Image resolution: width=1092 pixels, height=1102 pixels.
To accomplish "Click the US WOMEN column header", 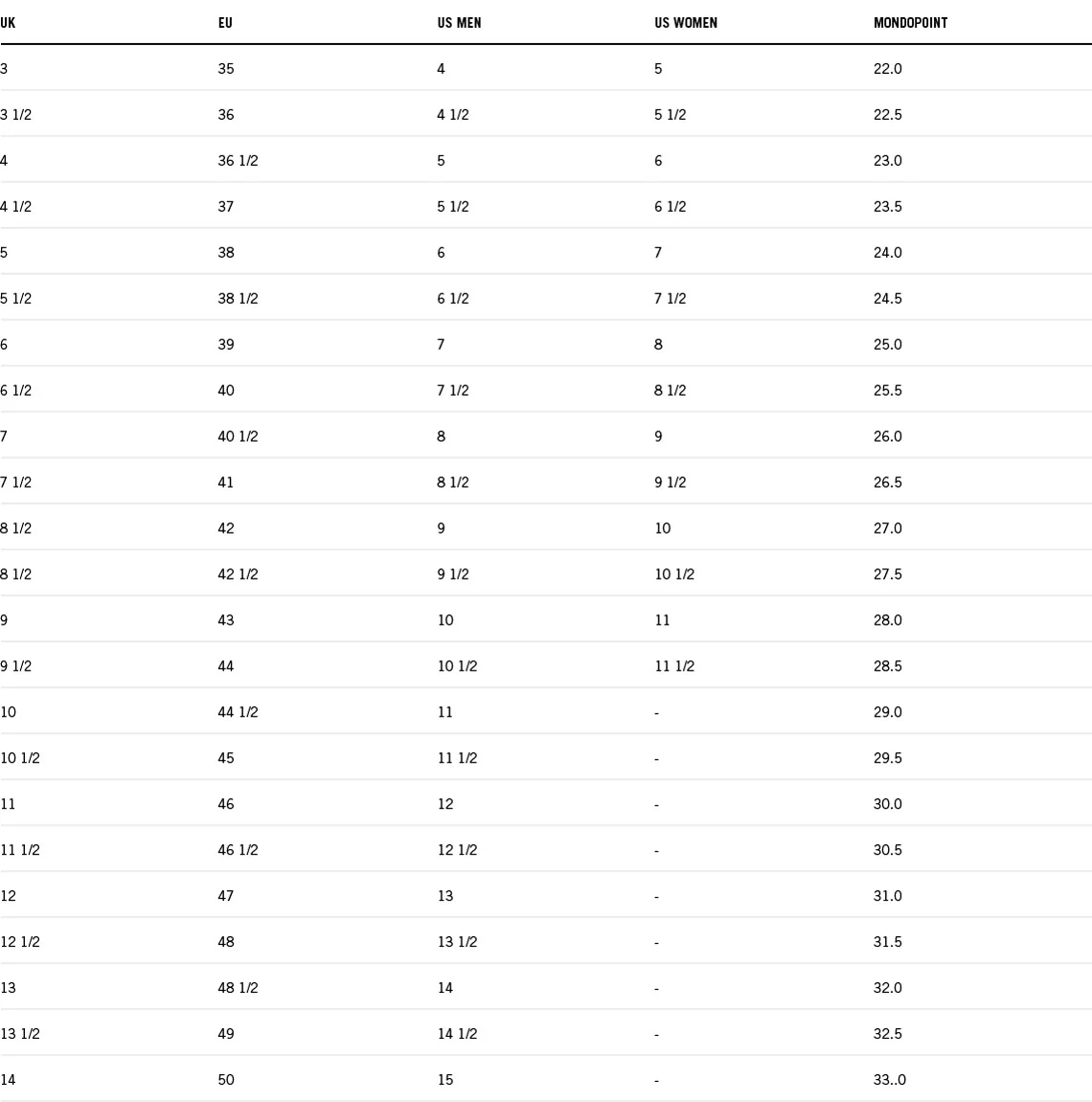I will point(686,22).
